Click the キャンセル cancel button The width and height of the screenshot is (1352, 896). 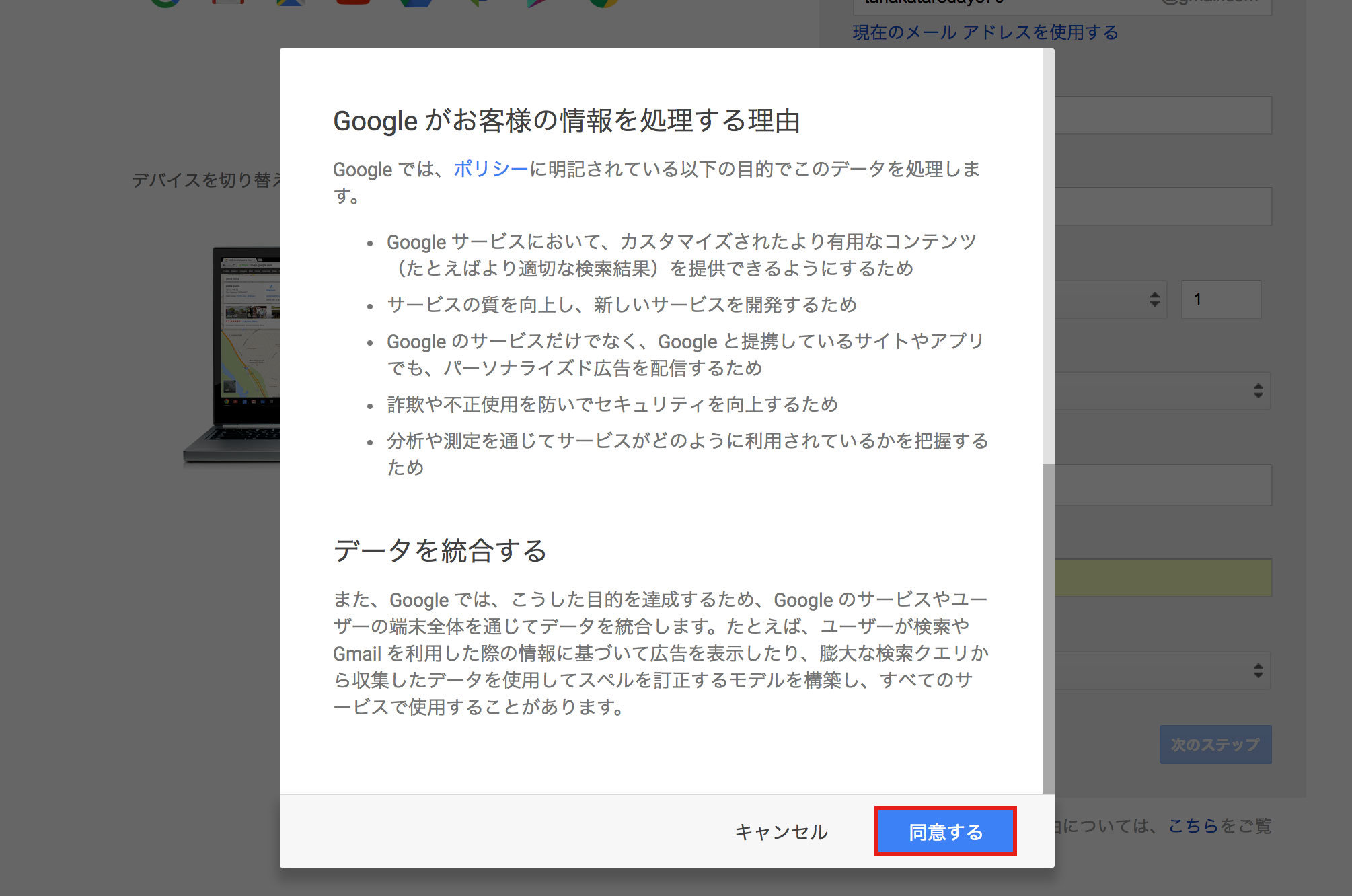[x=781, y=832]
